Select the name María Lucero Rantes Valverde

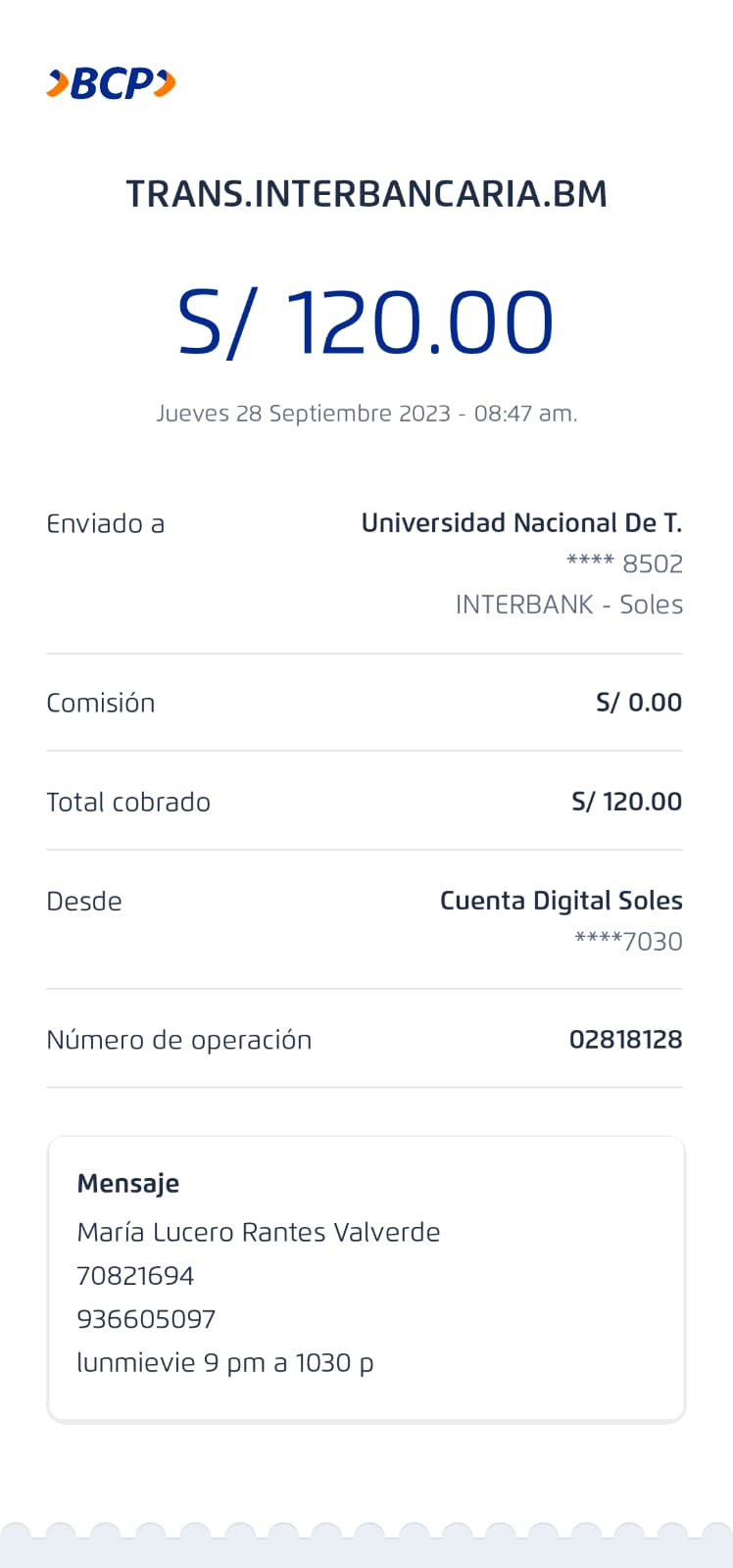[x=259, y=1232]
